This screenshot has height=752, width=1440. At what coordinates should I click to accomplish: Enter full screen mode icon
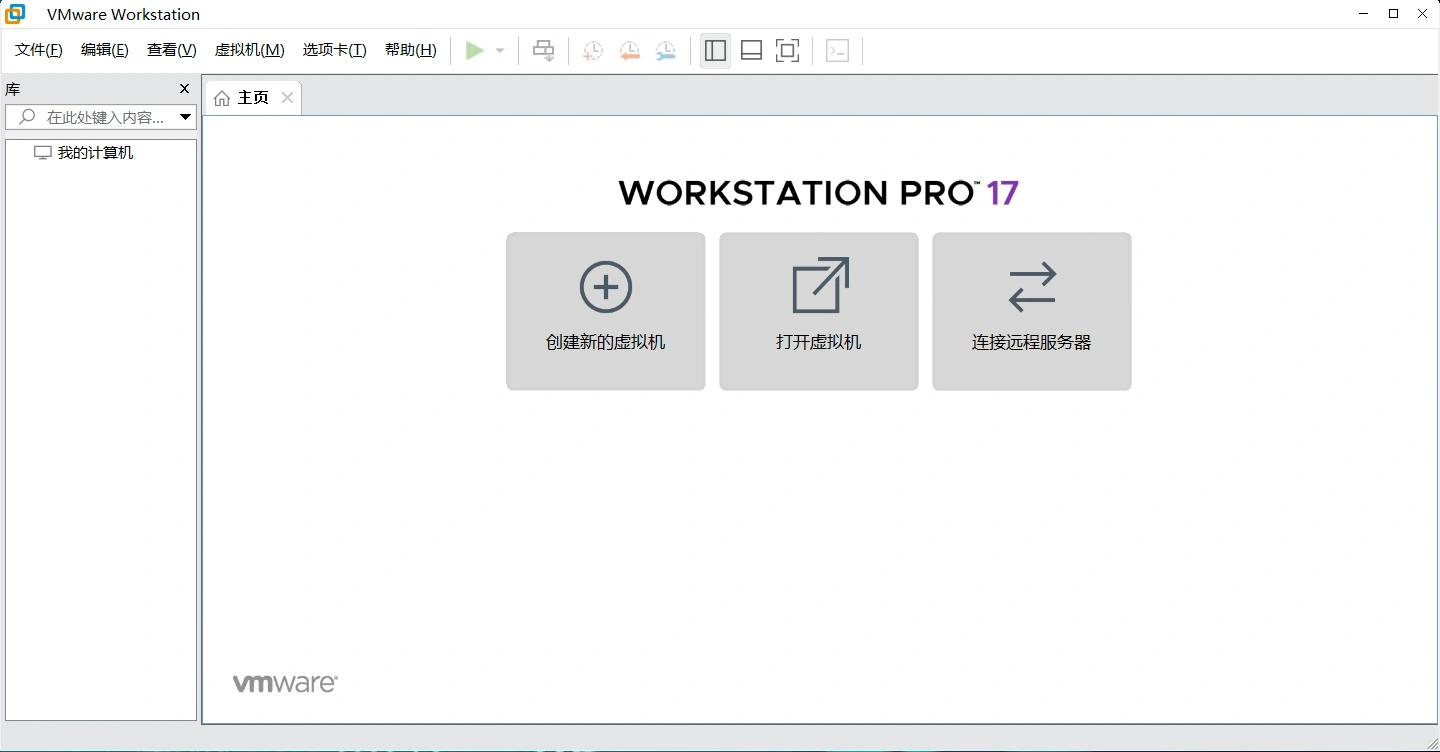click(x=788, y=51)
